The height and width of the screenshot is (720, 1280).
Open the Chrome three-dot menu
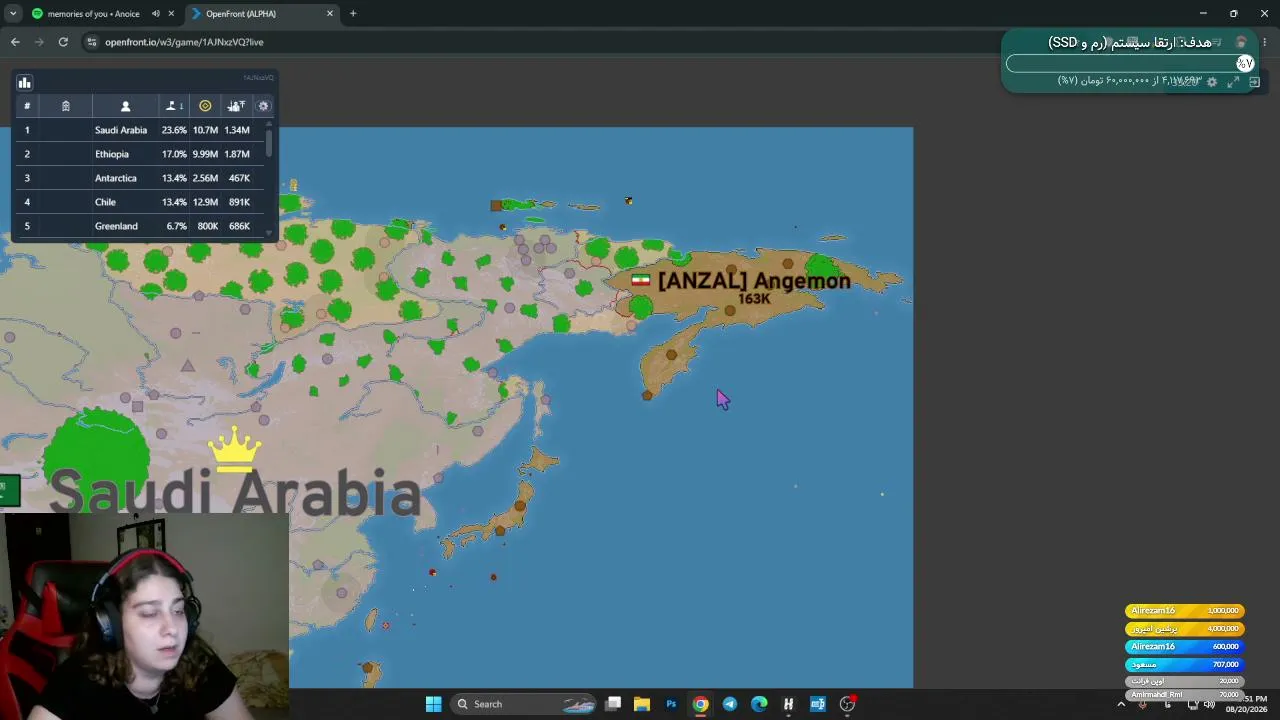[x=1264, y=42]
